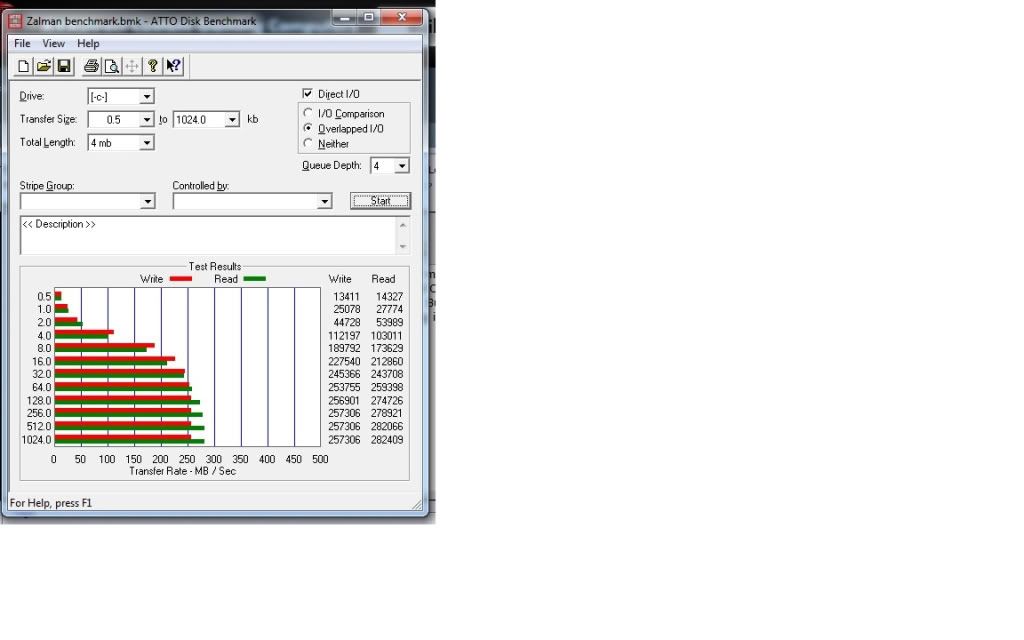Activate context help pointer icon
This screenshot has width=1024, height=640.
pyautogui.click(x=173, y=66)
